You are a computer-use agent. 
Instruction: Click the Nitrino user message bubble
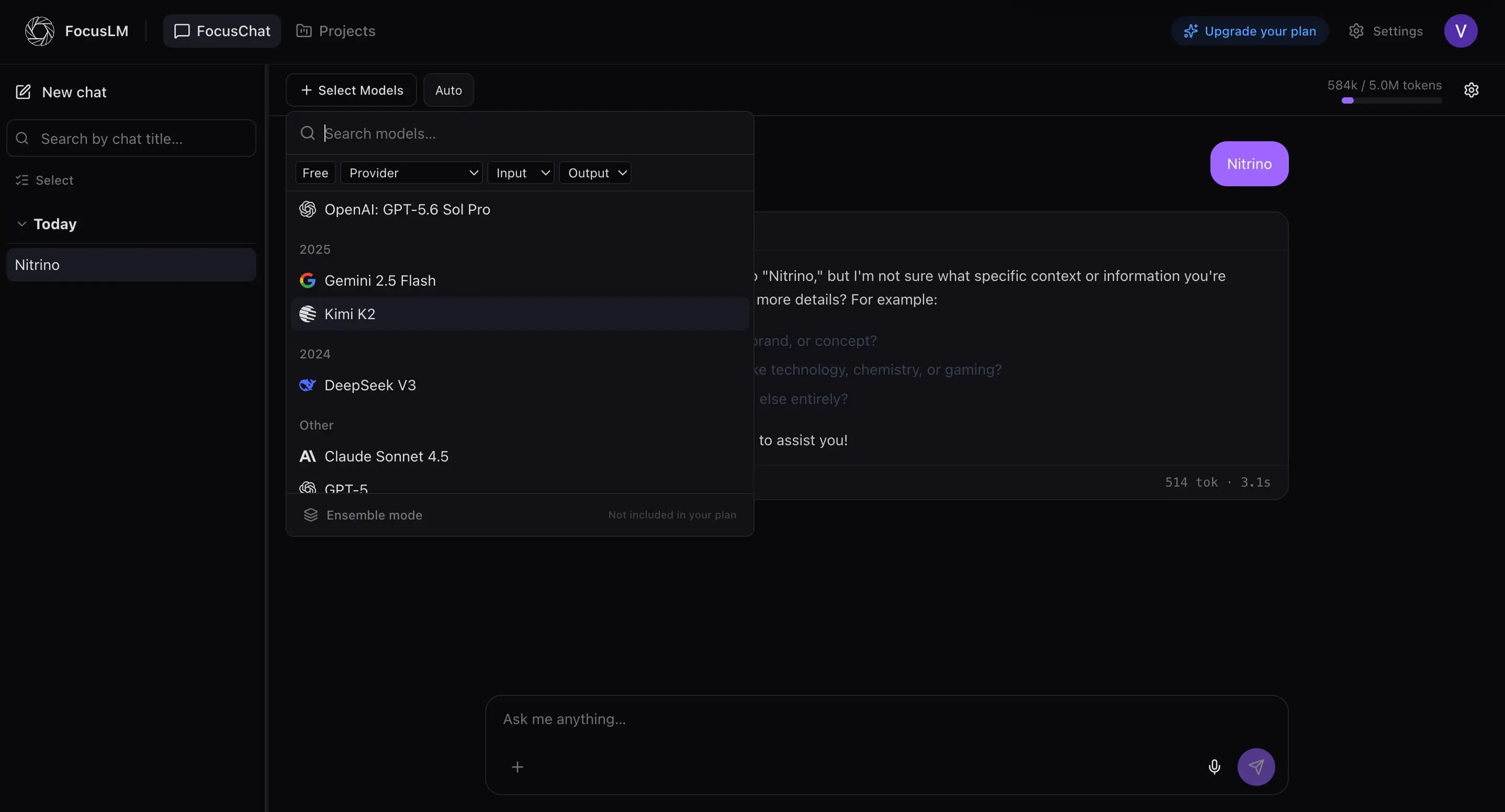[x=1249, y=164]
